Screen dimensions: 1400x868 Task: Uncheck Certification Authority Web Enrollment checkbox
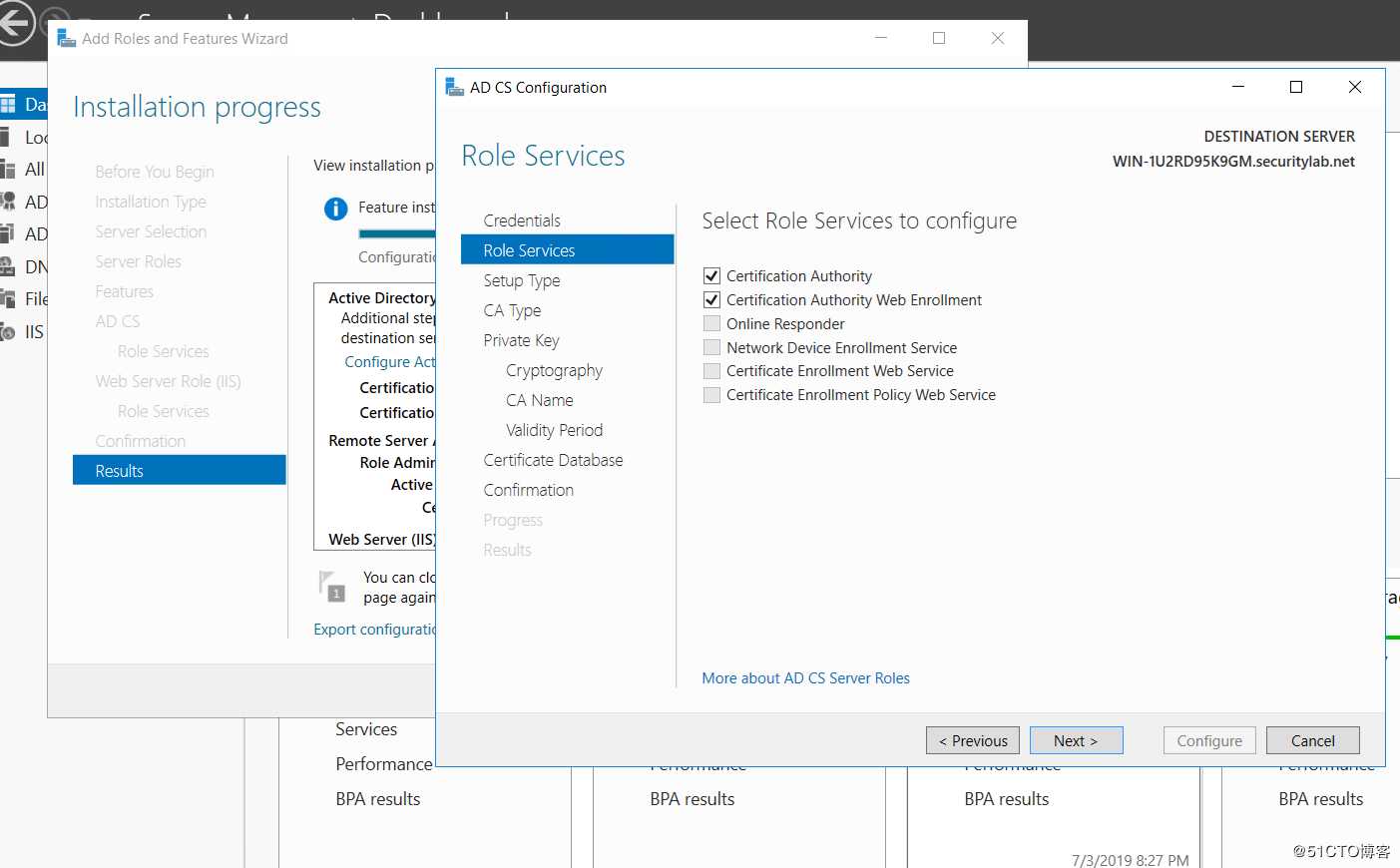coord(711,299)
